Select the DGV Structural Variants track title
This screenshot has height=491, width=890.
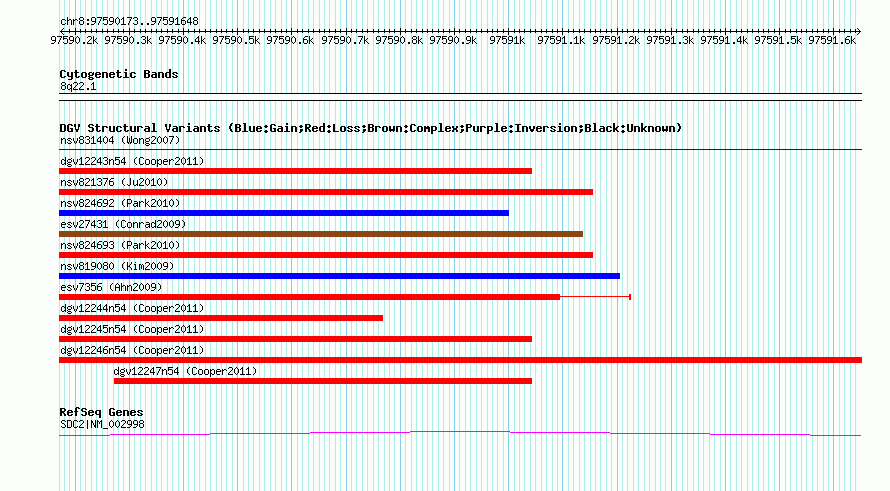pos(371,128)
